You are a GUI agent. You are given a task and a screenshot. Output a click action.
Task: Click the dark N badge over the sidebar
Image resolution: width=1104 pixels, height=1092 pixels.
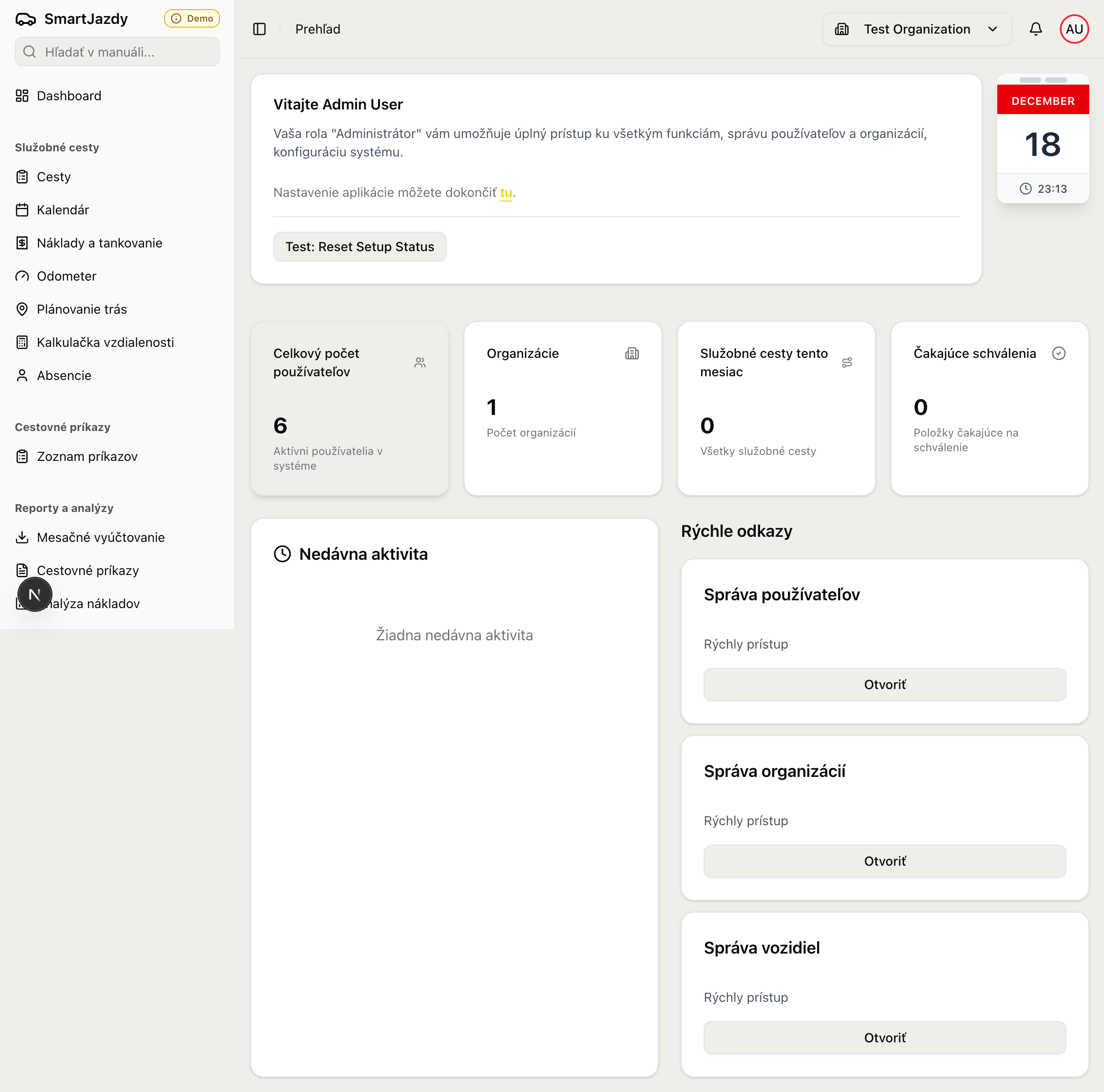pyautogui.click(x=34, y=594)
